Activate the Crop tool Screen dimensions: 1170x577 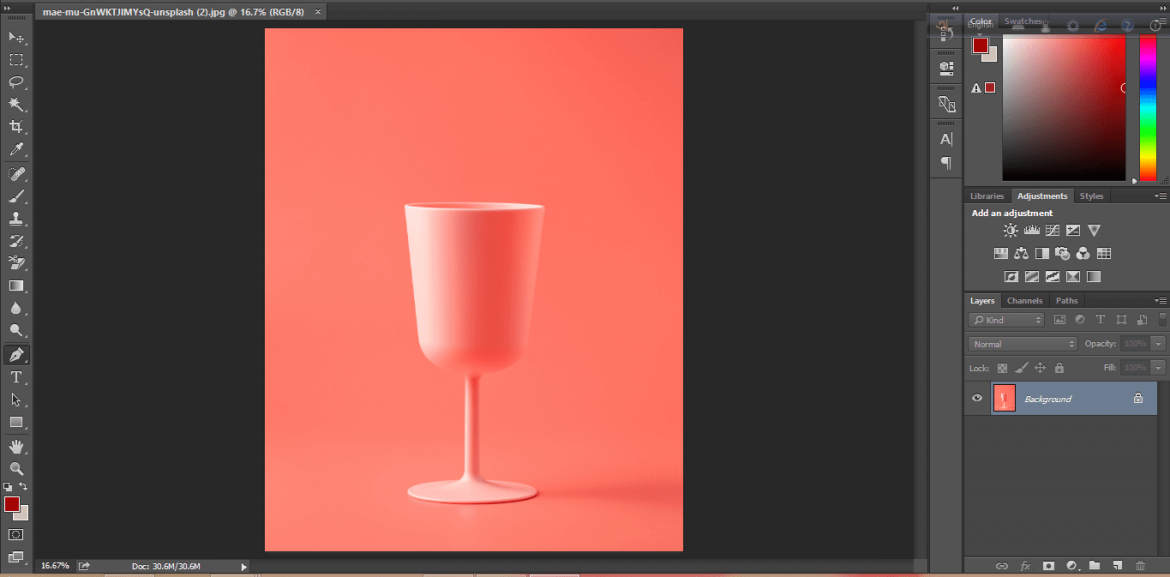pos(14,126)
